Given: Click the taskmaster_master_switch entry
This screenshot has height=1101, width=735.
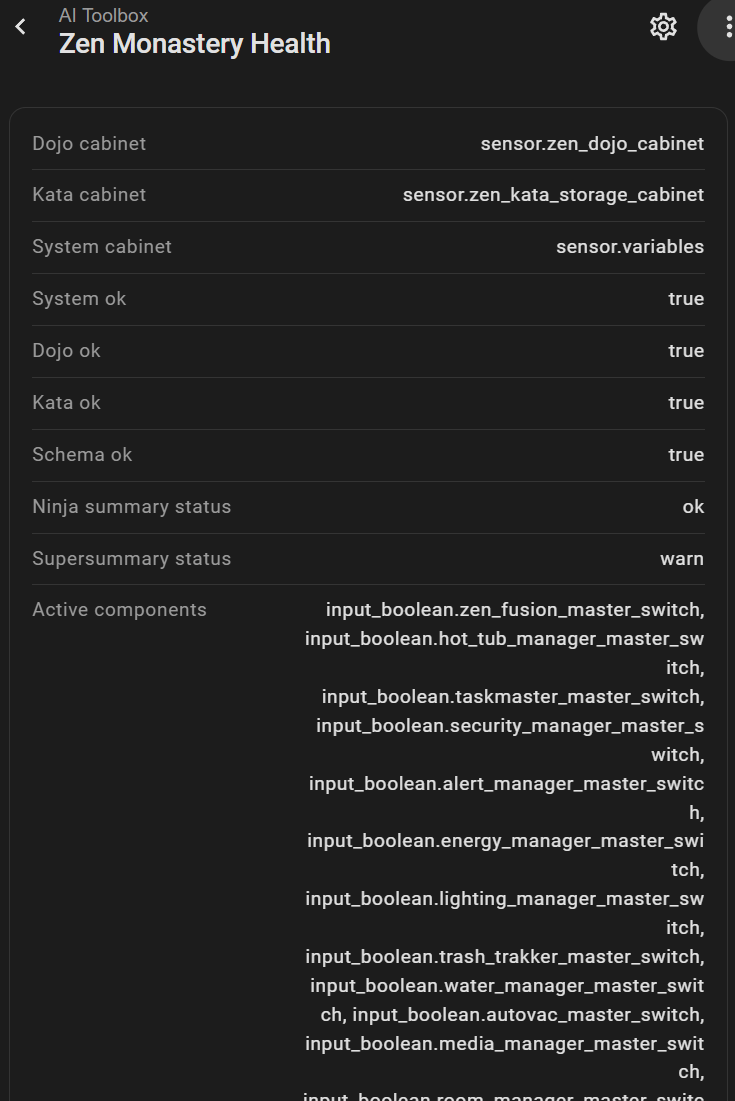Looking at the screenshot, I should 512,697.
